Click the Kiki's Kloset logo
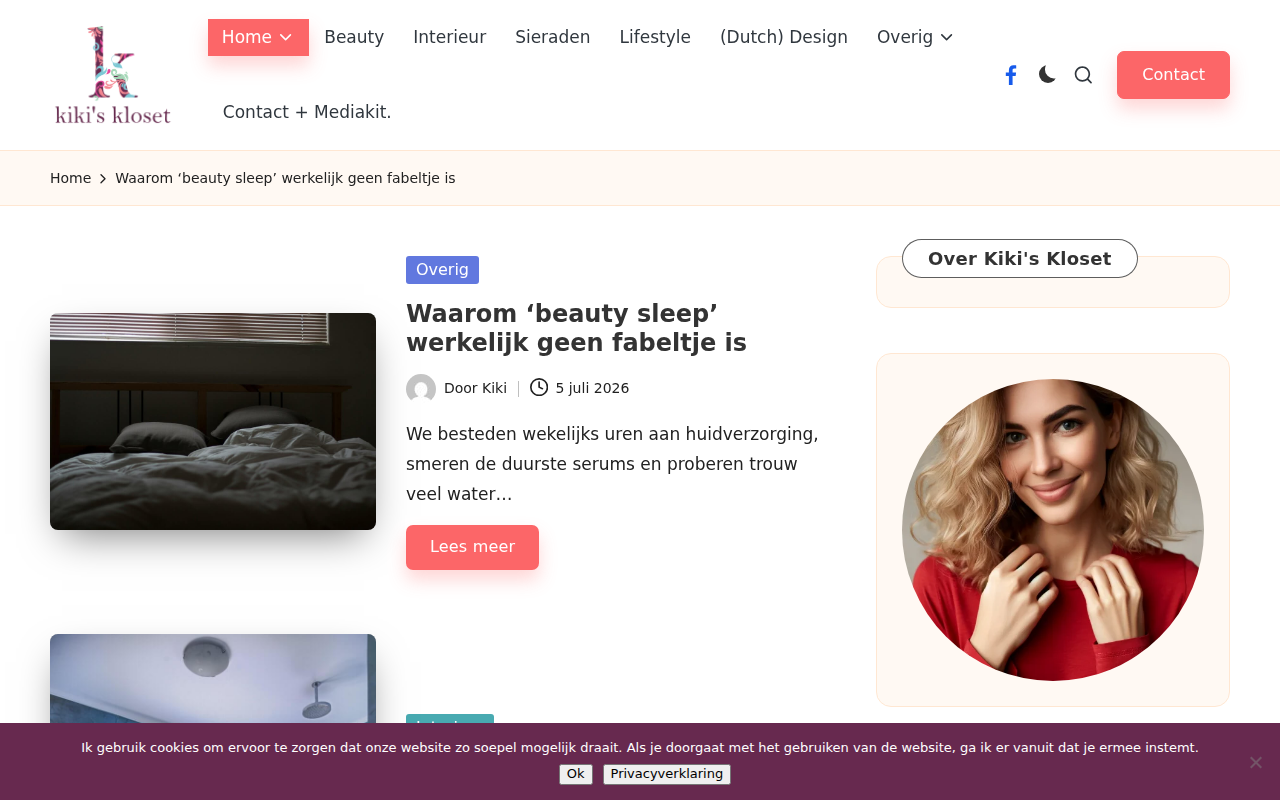 tap(113, 75)
